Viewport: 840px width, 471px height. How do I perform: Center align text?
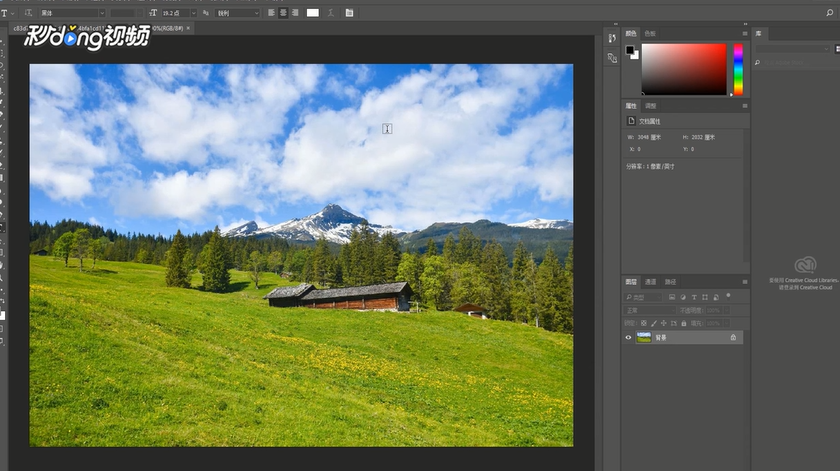[x=283, y=13]
